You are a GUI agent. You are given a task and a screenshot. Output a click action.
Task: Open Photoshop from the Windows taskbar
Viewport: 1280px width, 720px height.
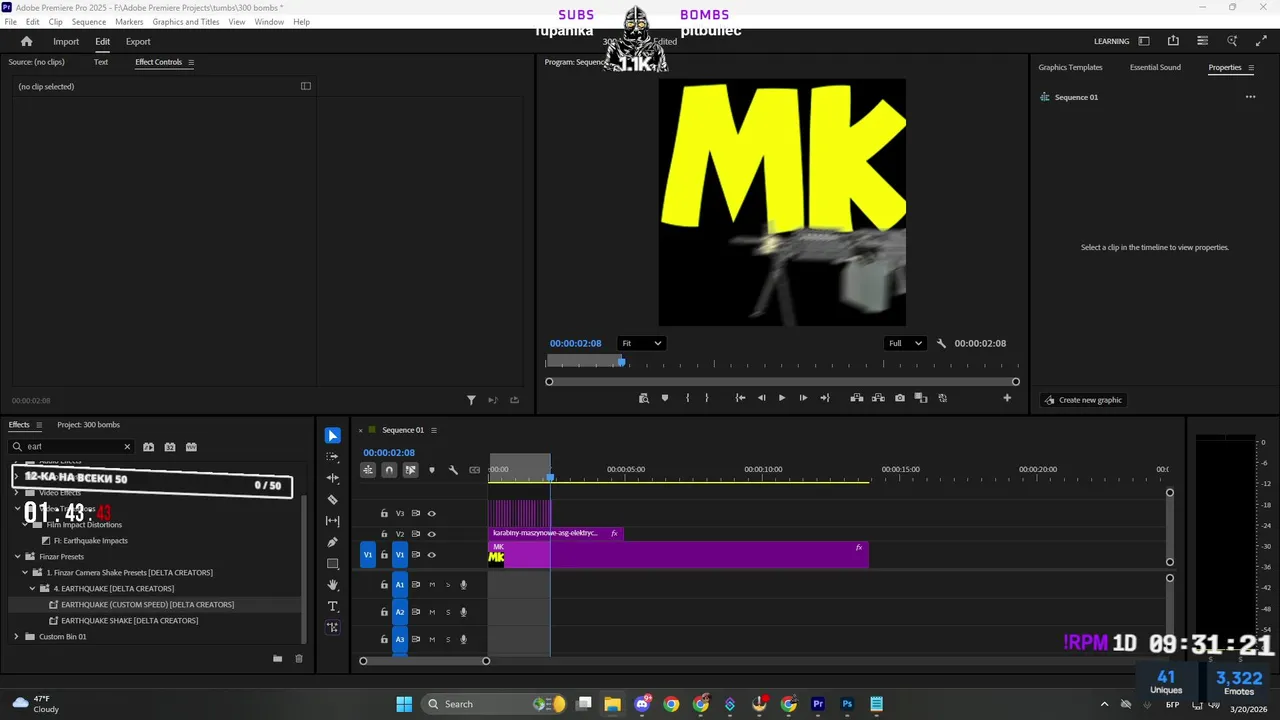click(847, 704)
